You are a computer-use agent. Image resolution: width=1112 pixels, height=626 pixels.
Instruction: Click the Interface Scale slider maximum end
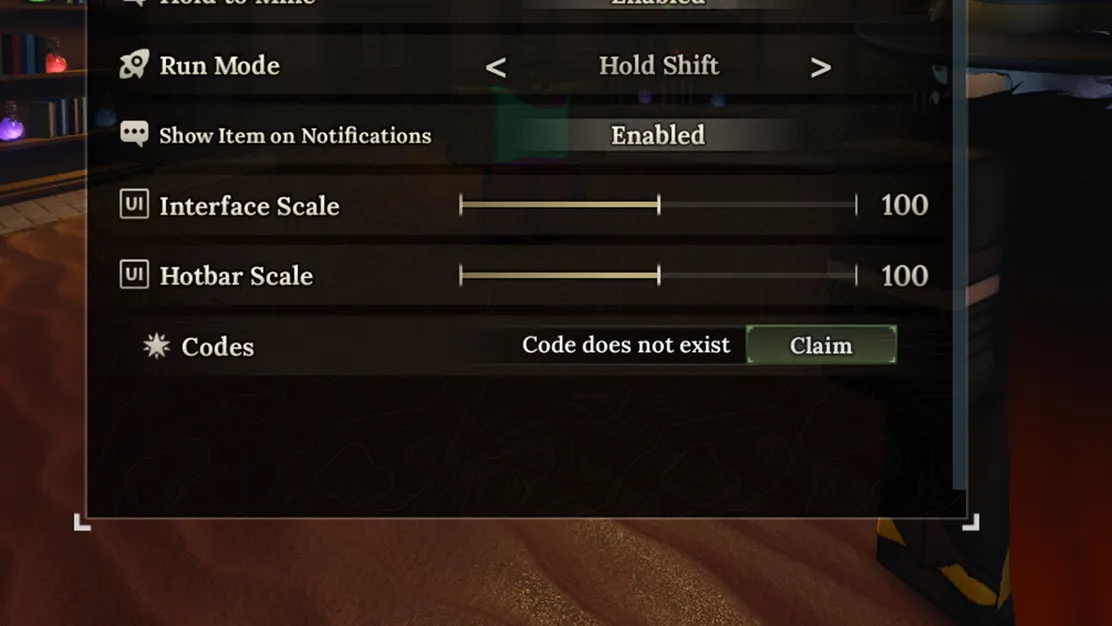[856, 205]
